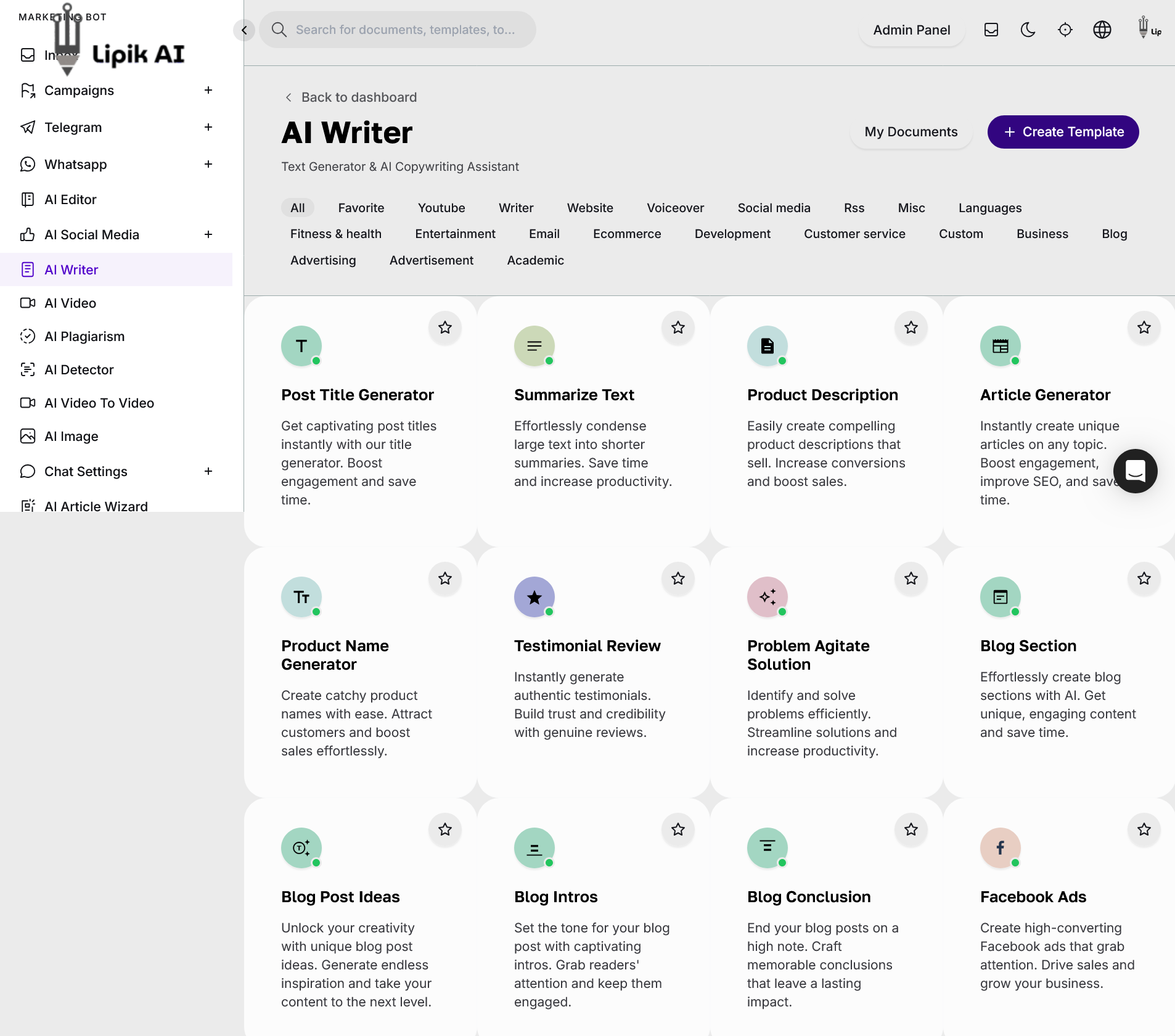The image size is (1175, 1036).
Task: Open the Blog Post Ideas icon
Action: pyautogui.click(x=301, y=848)
